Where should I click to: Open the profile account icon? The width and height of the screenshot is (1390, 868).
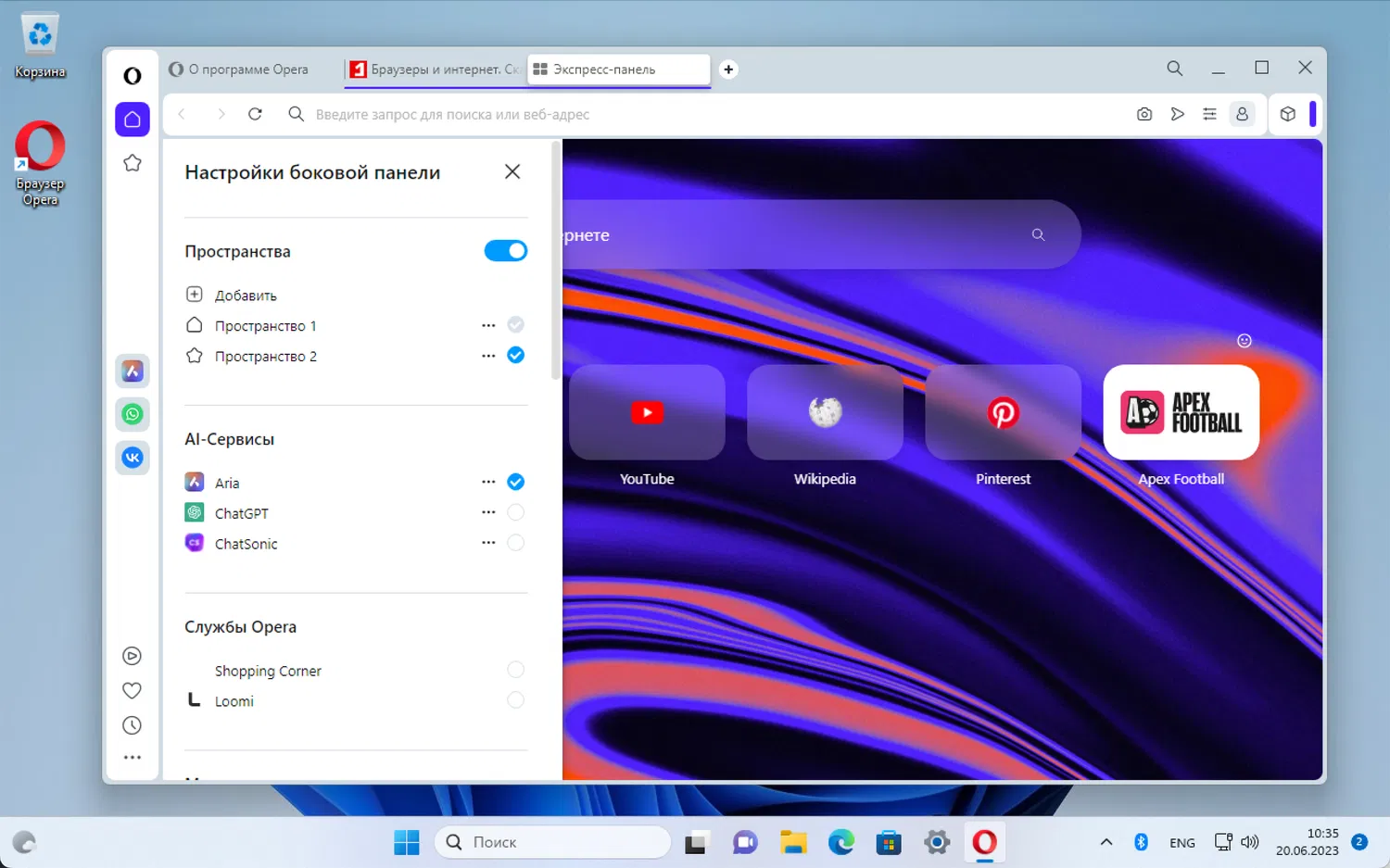coord(1242,114)
